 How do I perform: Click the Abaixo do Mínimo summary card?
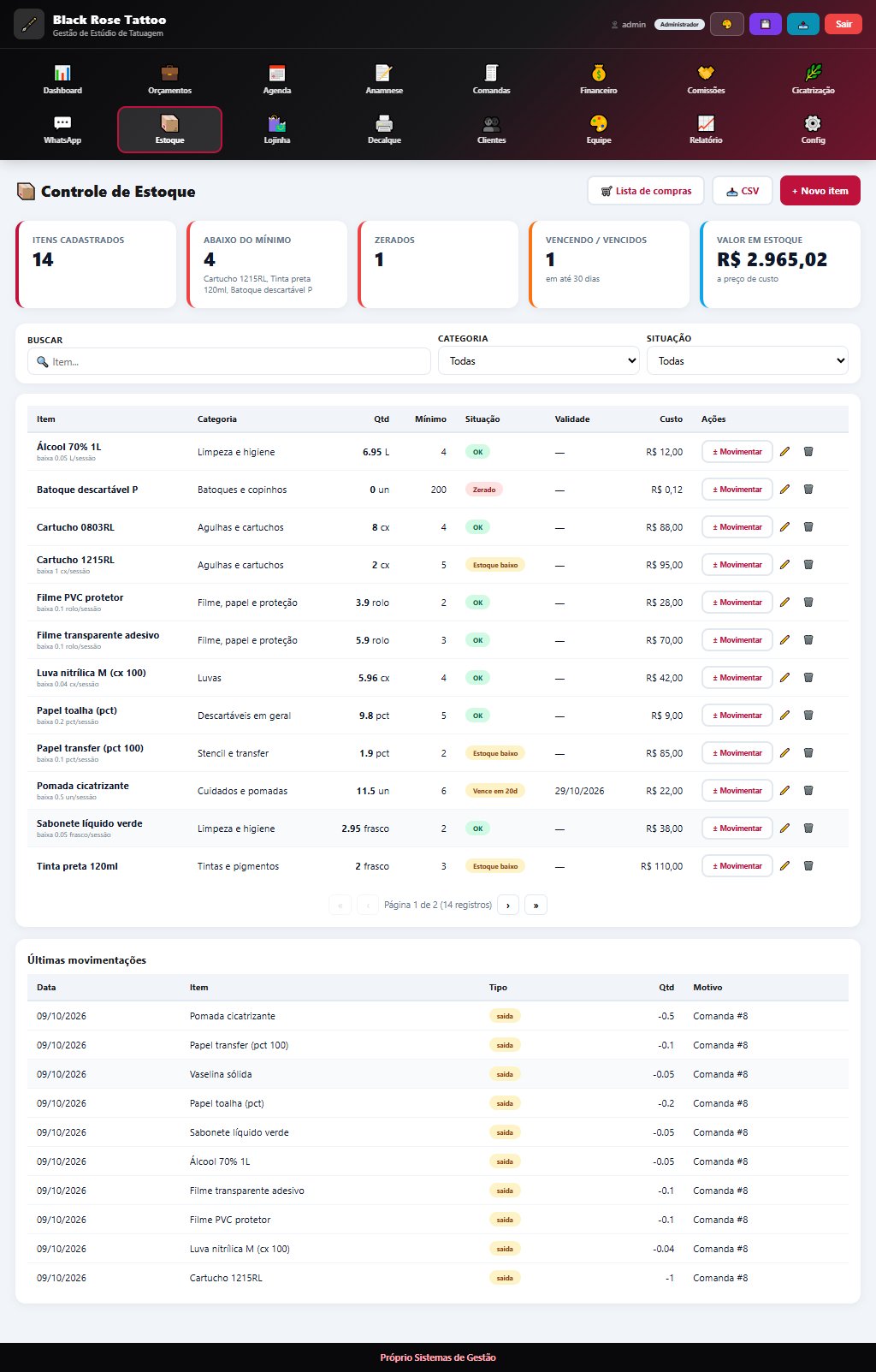(267, 264)
